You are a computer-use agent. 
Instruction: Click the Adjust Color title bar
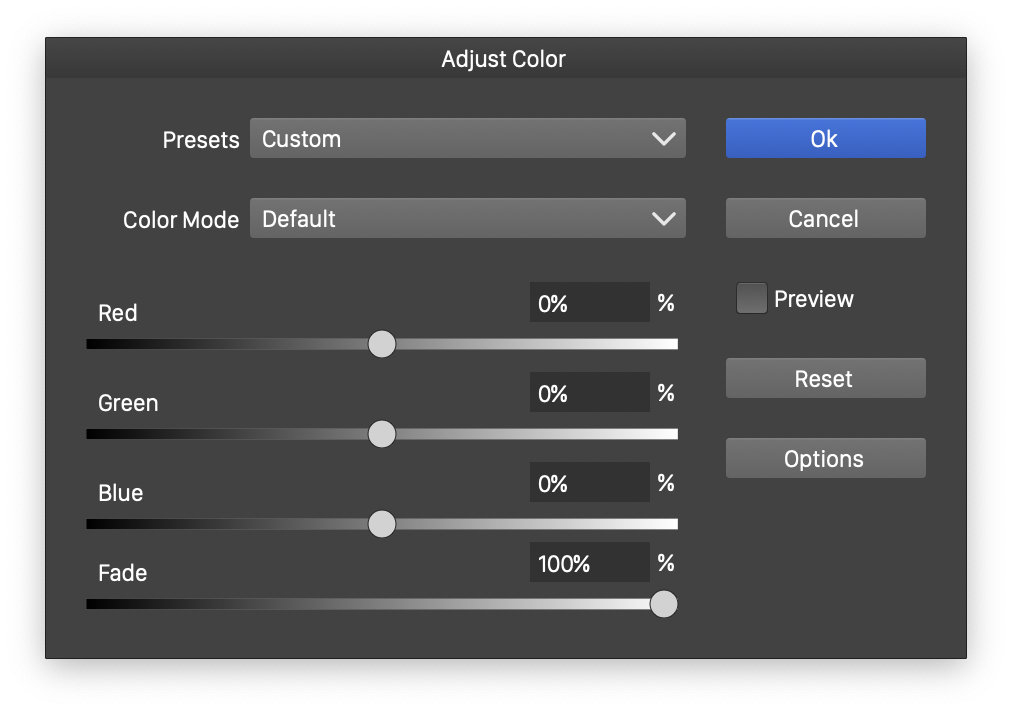coord(504,59)
